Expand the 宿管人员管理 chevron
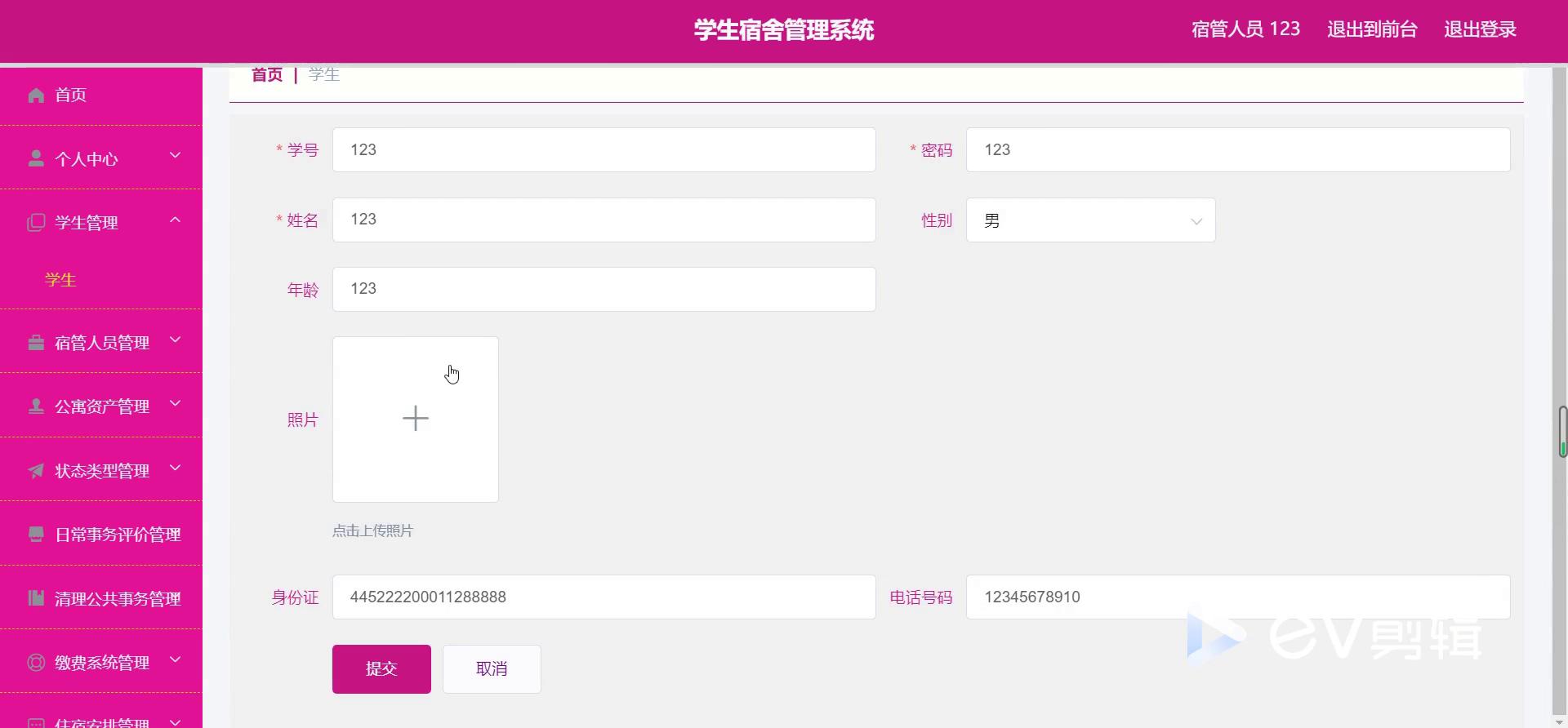 coord(175,340)
